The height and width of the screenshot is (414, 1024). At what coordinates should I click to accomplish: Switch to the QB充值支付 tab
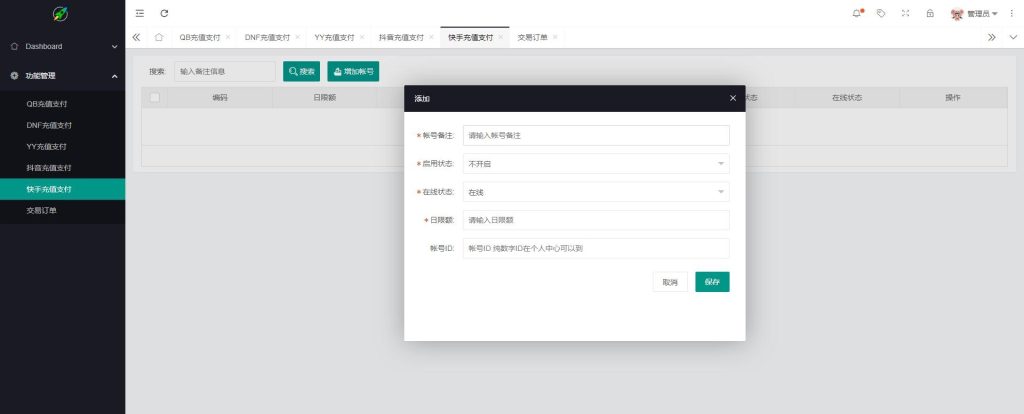pos(200,37)
